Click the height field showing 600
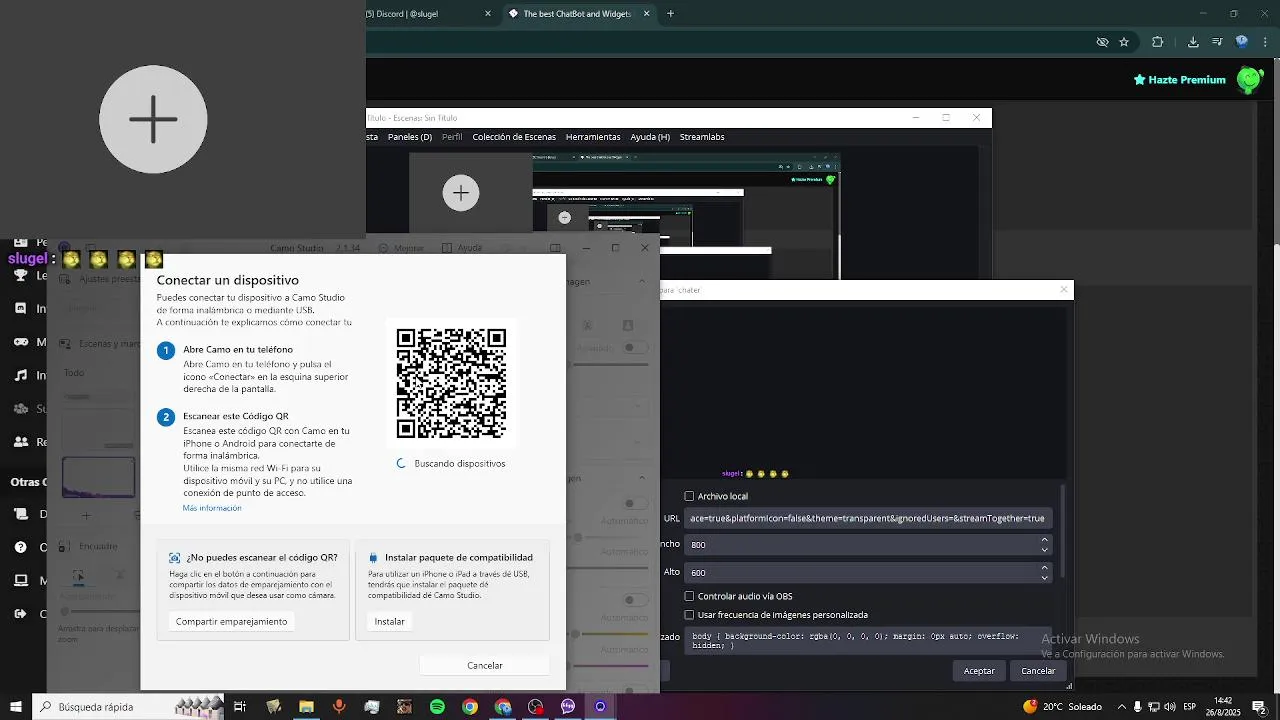1280x720 pixels. tap(868, 572)
